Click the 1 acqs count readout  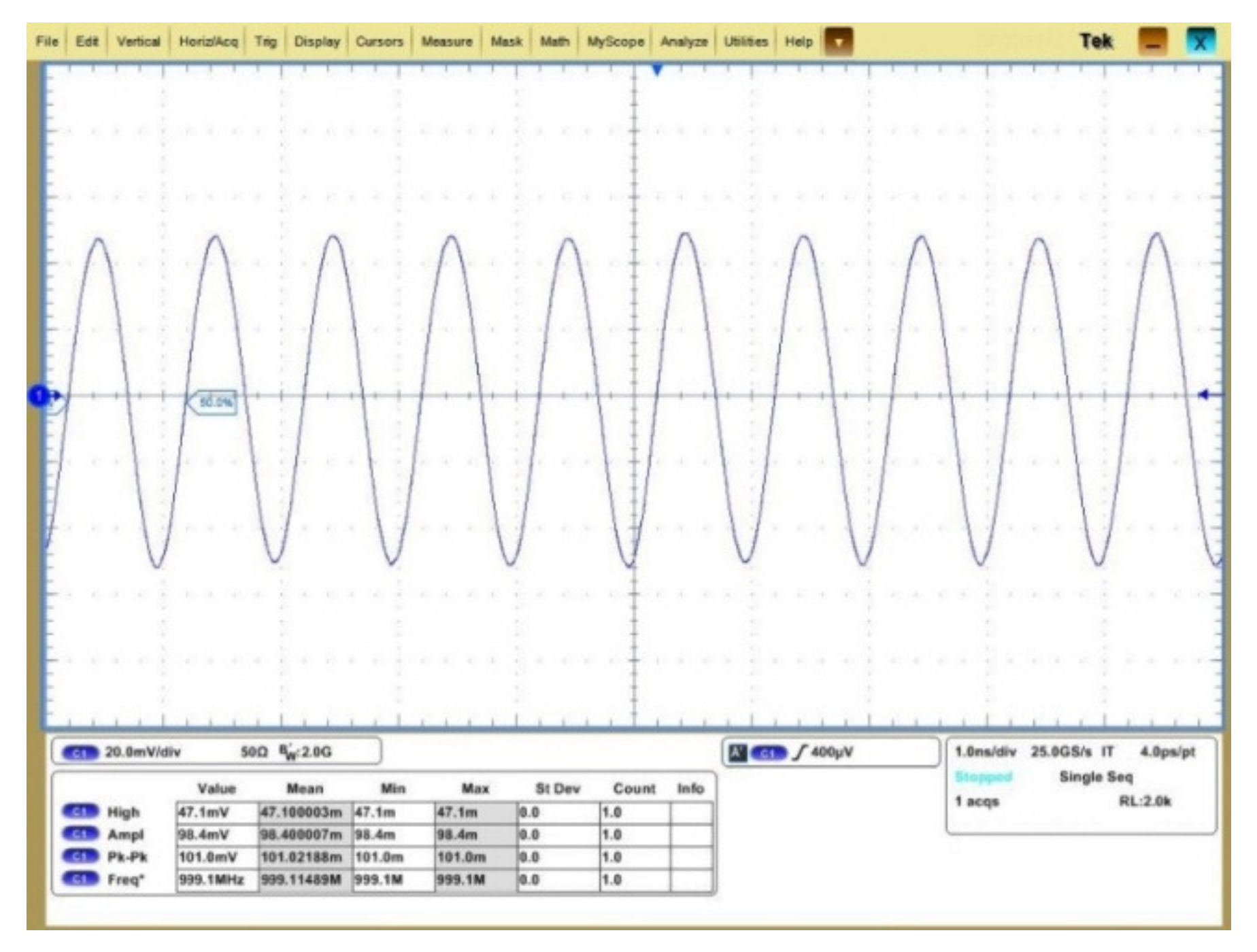pyautogui.click(x=977, y=801)
